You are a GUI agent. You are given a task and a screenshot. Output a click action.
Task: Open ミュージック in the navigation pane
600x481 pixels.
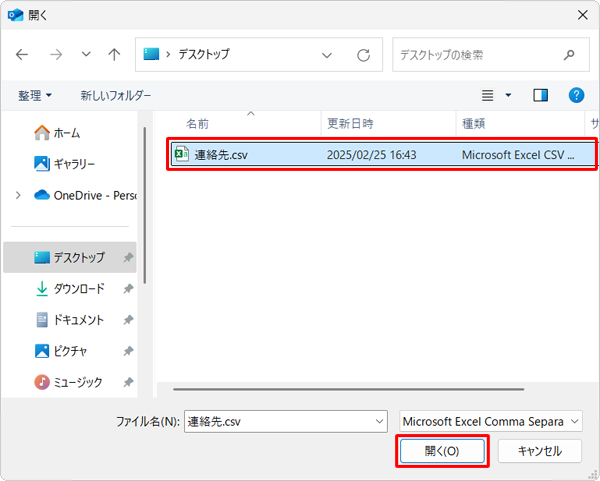pyautogui.click(x=68, y=382)
